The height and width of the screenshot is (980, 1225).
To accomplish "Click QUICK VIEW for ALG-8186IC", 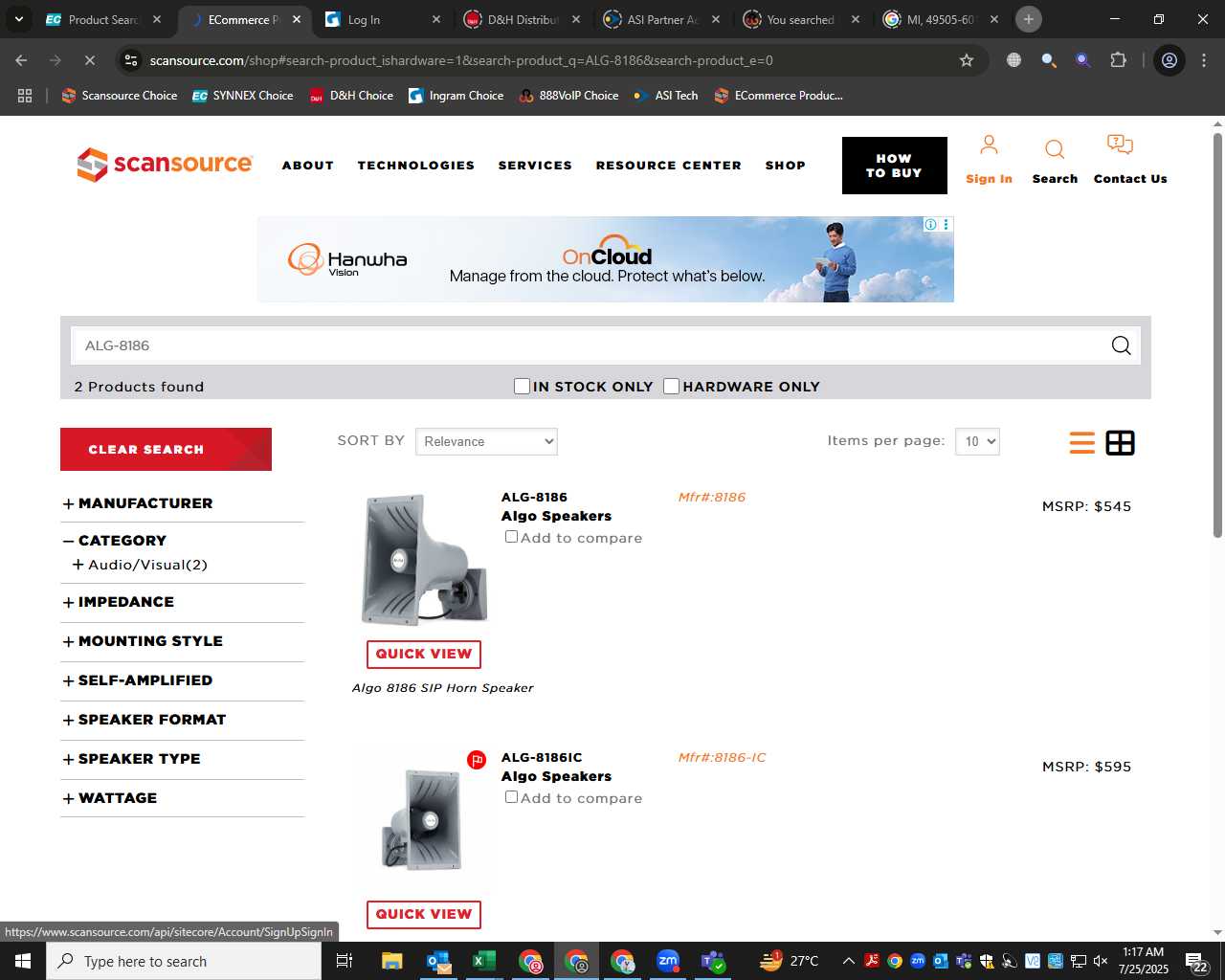I will [424, 914].
